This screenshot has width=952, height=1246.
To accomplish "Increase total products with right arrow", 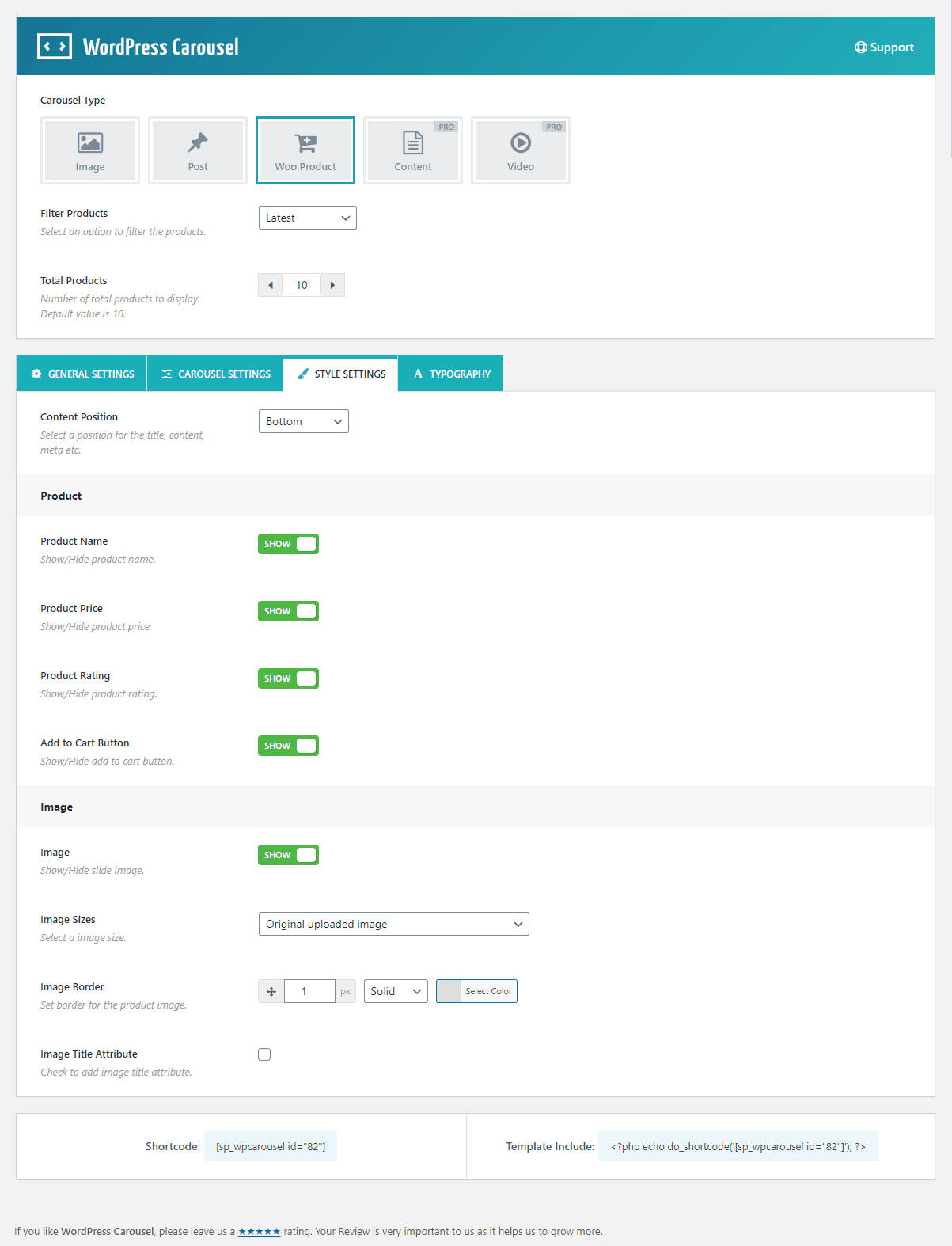I will 332,285.
